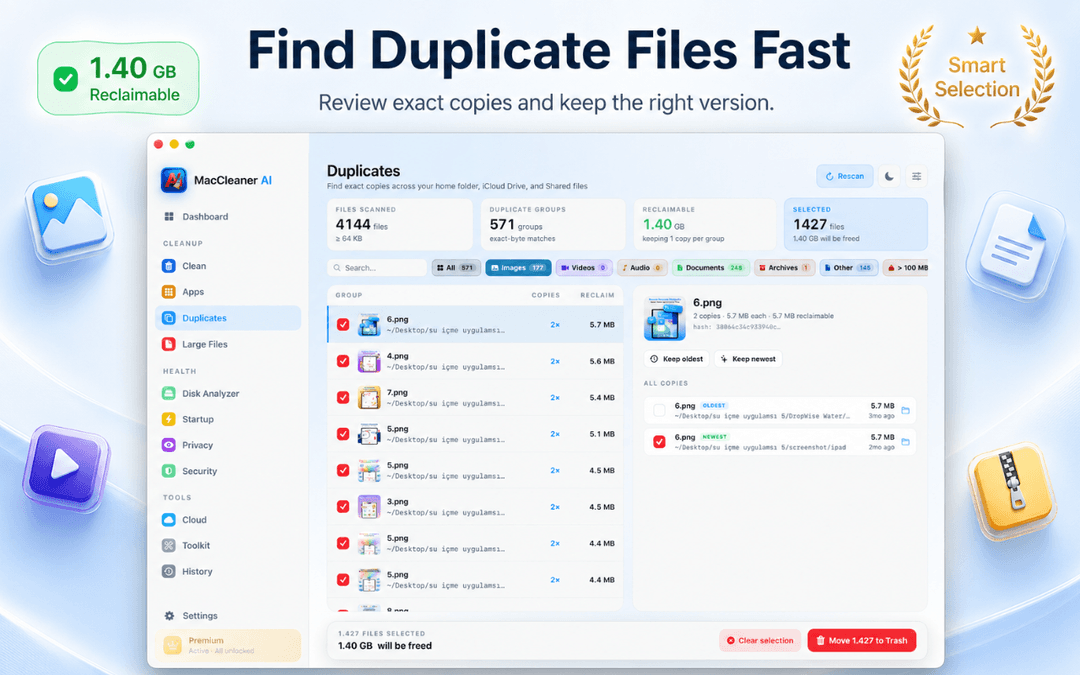Click the RECLAIM column header
Image resolution: width=1080 pixels, height=675 pixels.
pos(597,295)
